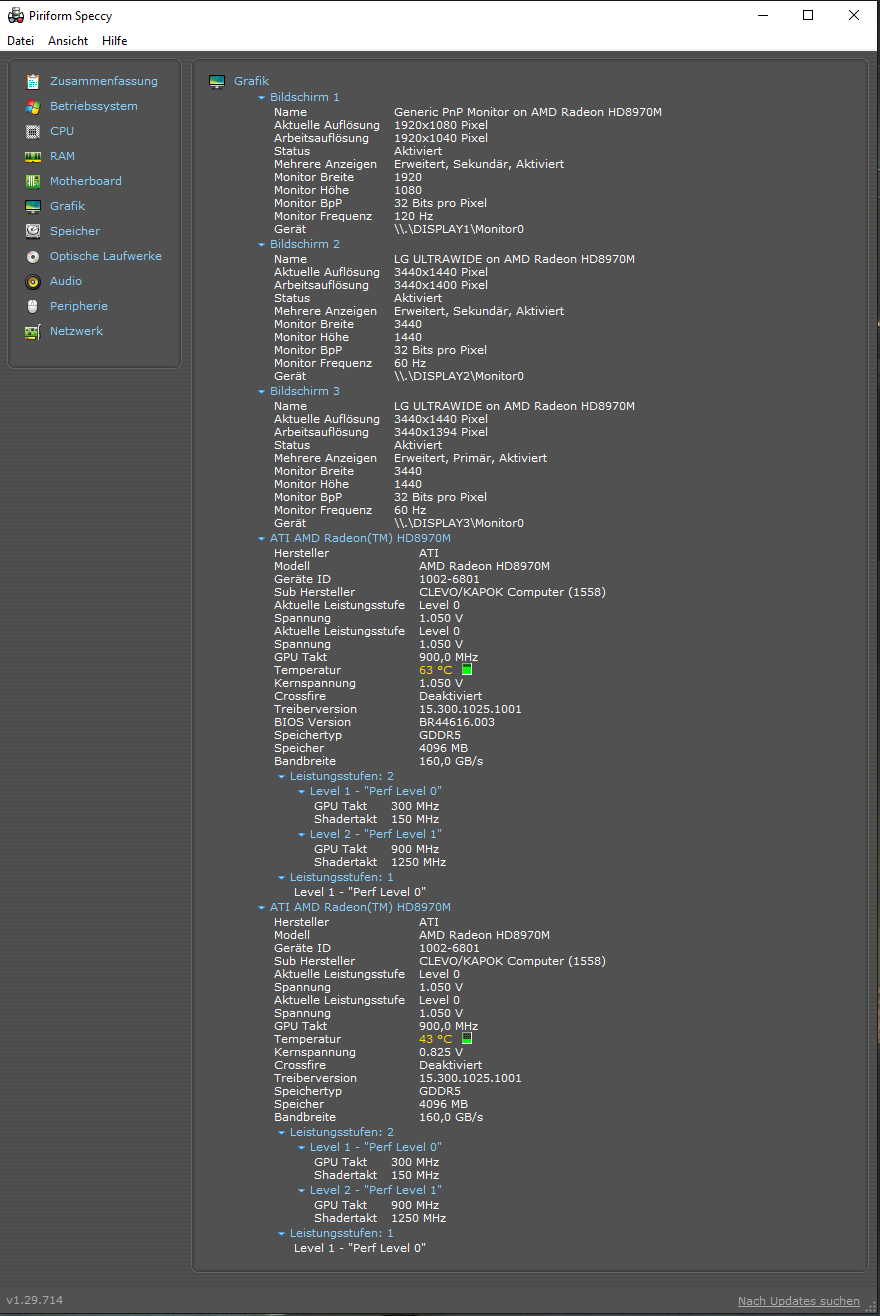Click Generic PnP Monitor name value
Screen dimensions: 880x1316
(528, 112)
